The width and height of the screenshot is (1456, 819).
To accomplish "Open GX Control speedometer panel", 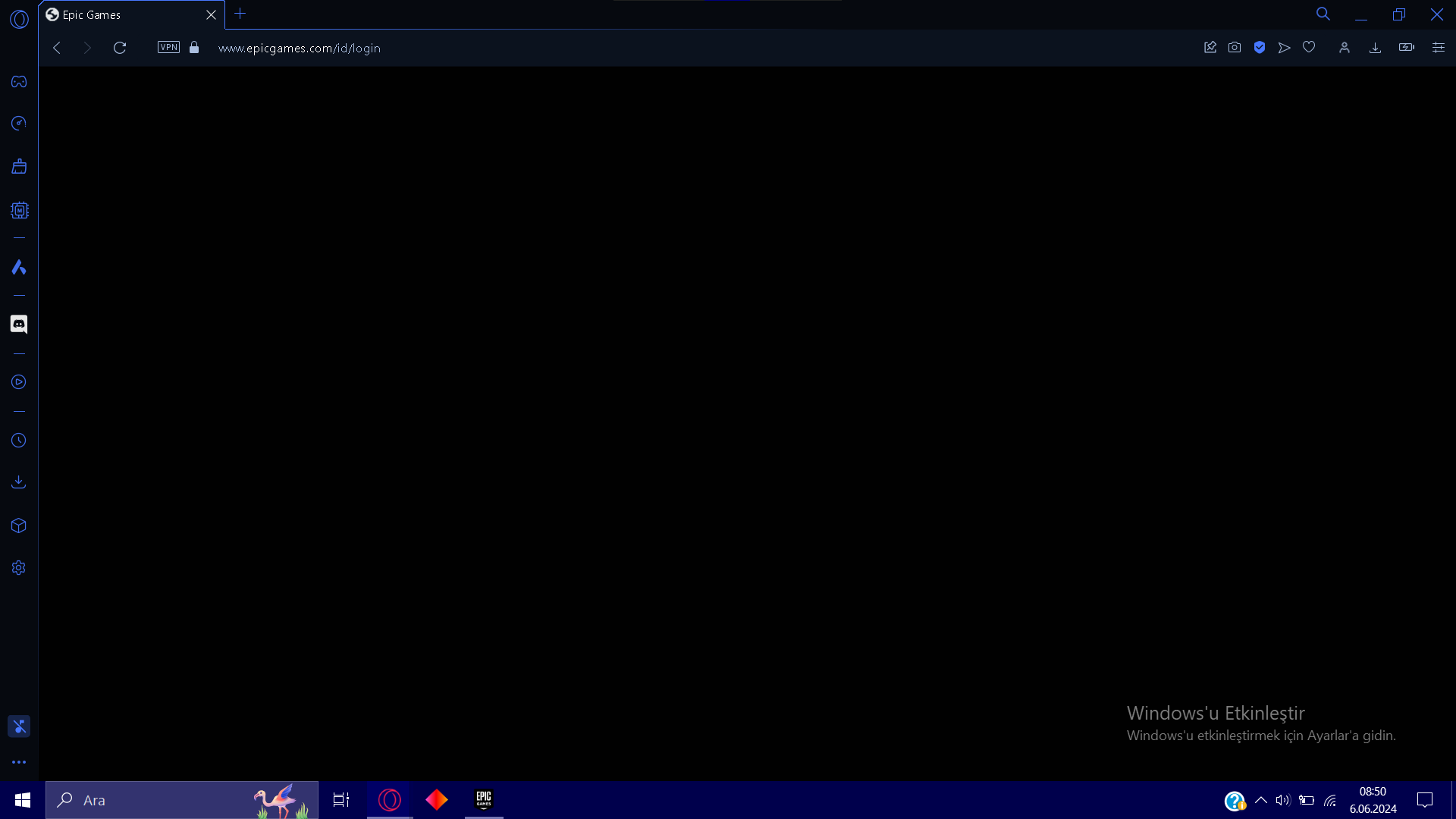I will pyautogui.click(x=19, y=124).
